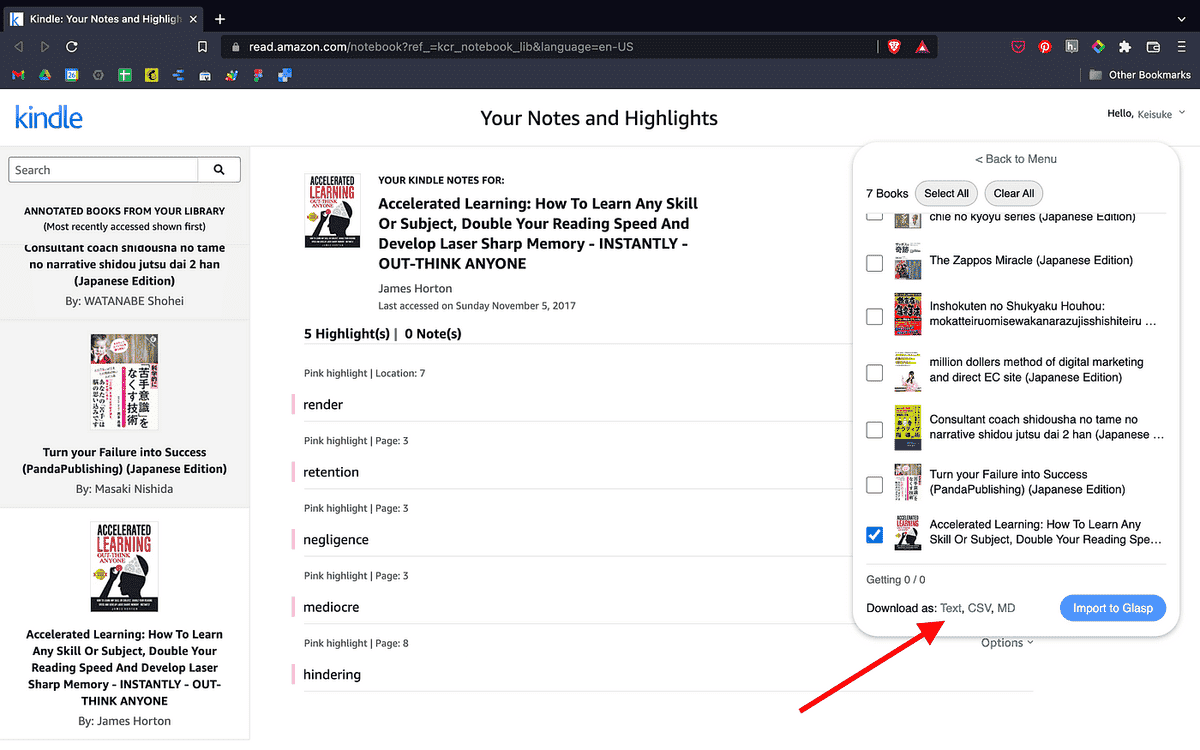This screenshot has height=750, width=1200.
Task: Open the Brave Wallet icon
Action: pyautogui.click(x=1152, y=46)
